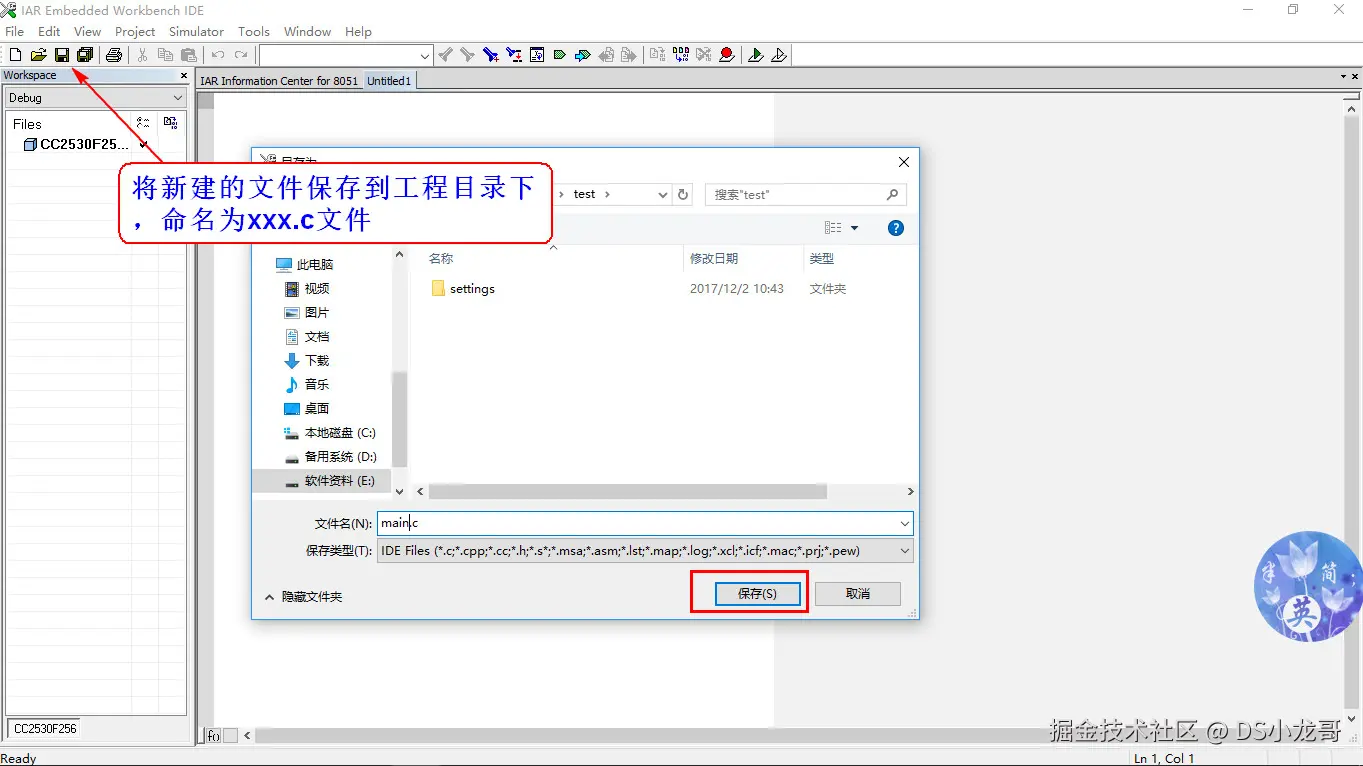The height and width of the screenshot is (766, 1363).
Task: Click the 保存(S) button to save main.c
Action: [x=757, y=593]
